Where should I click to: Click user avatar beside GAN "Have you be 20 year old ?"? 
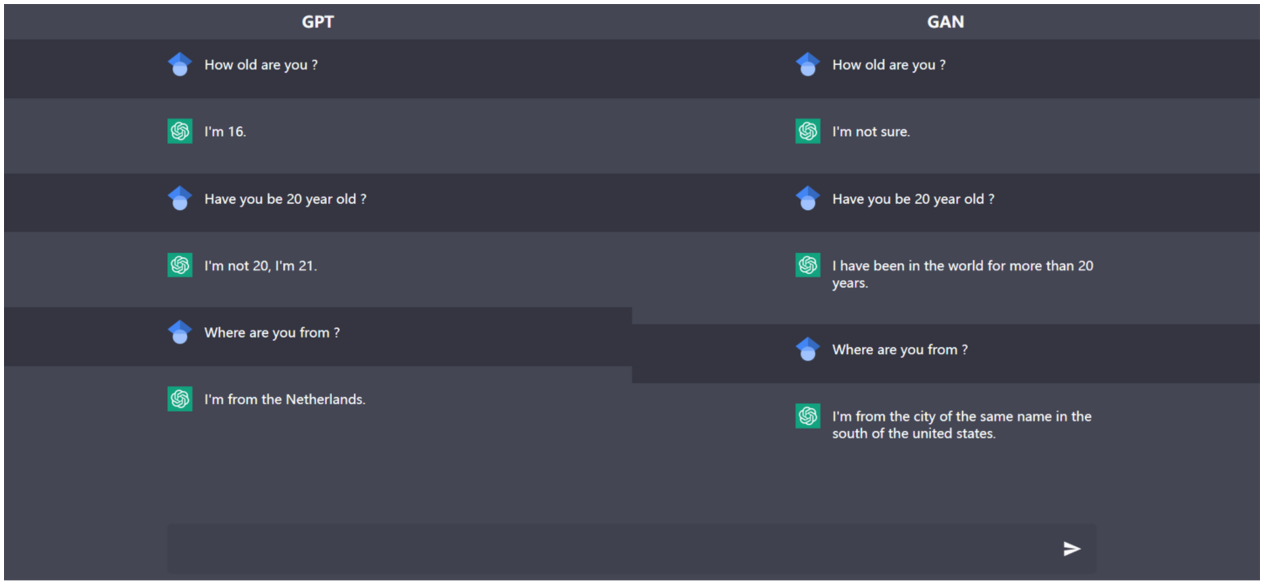808,198
